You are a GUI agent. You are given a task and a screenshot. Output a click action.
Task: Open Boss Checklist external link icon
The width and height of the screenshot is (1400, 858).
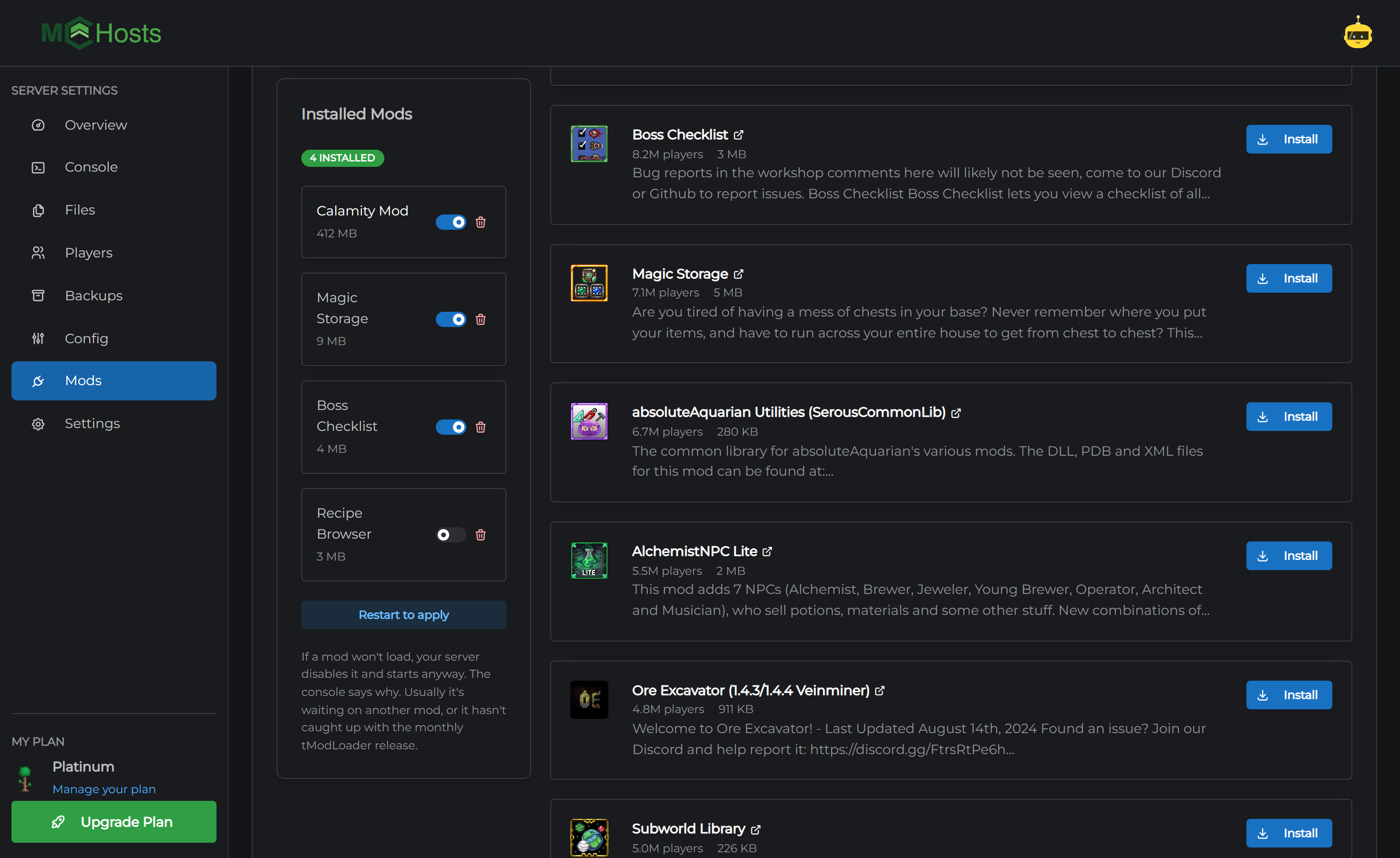pyautogui.click(x=738, y=135)
